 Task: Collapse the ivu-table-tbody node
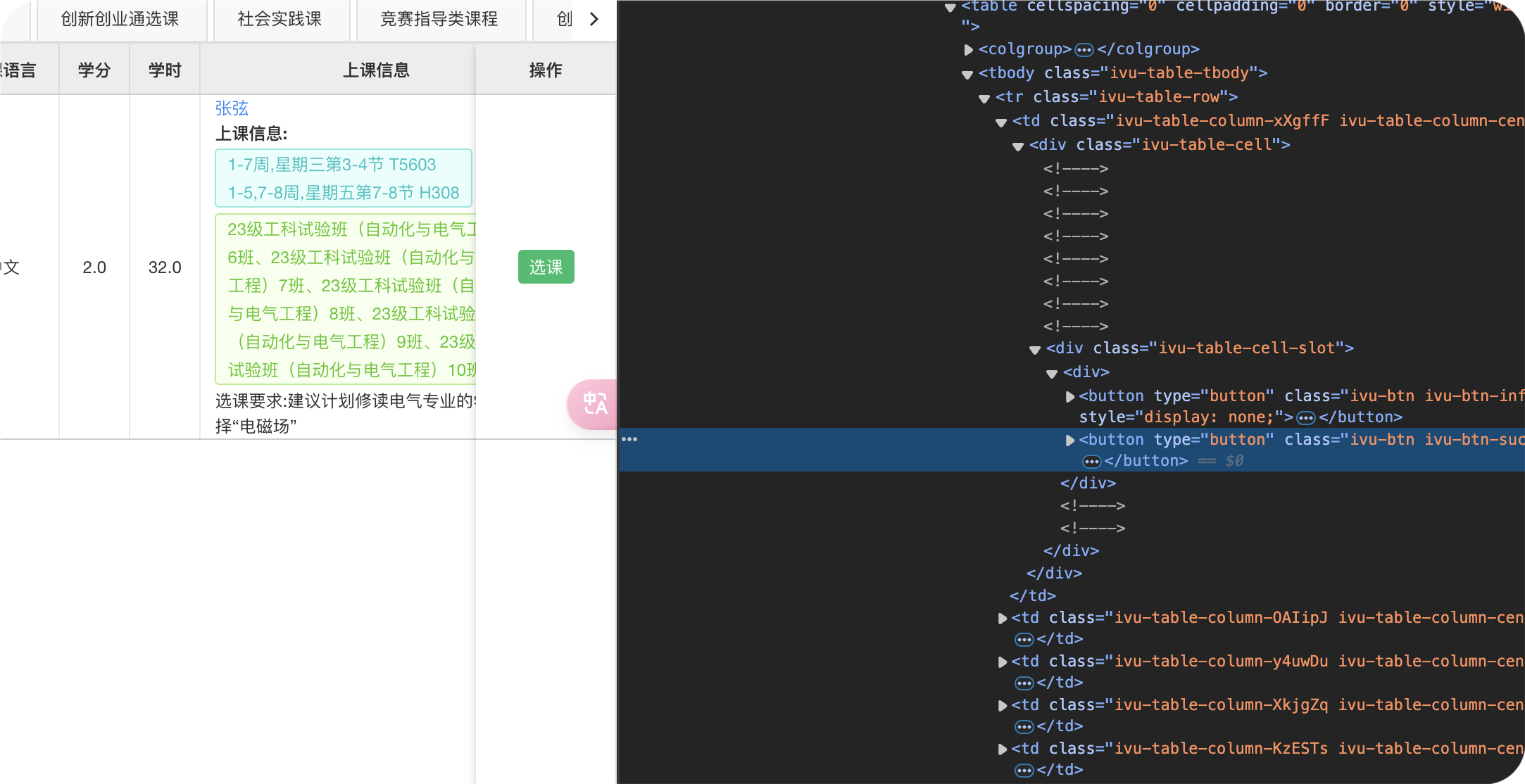tap(968, 74)
